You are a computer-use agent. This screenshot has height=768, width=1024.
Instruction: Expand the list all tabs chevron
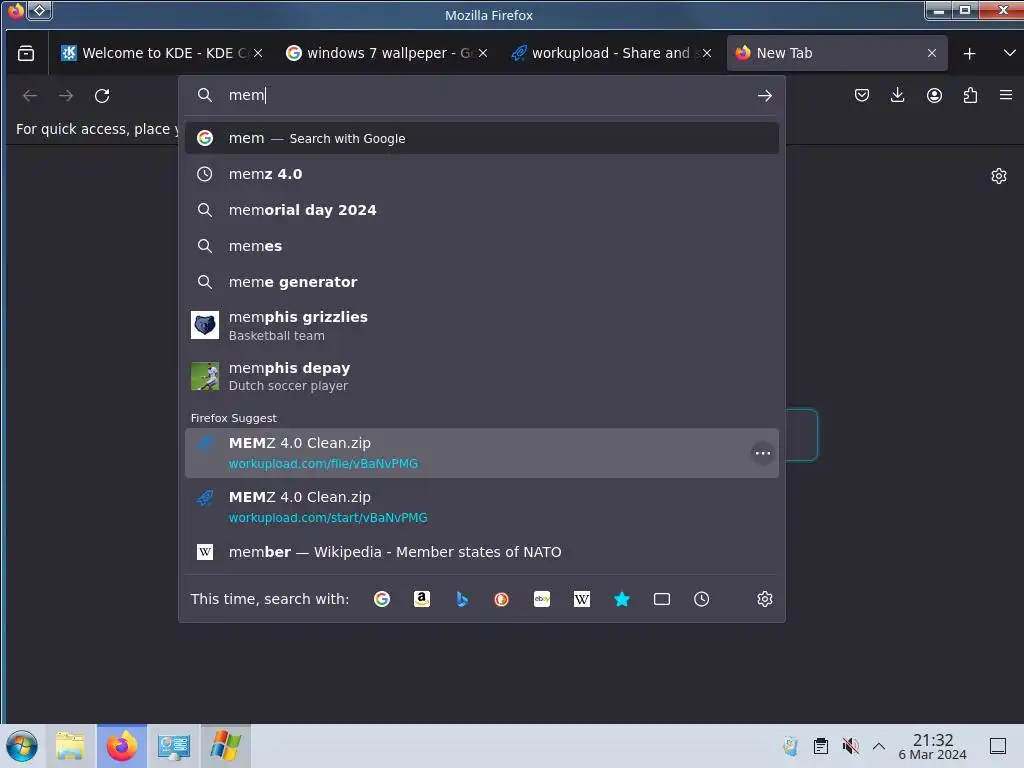[x=1009, y=53]
